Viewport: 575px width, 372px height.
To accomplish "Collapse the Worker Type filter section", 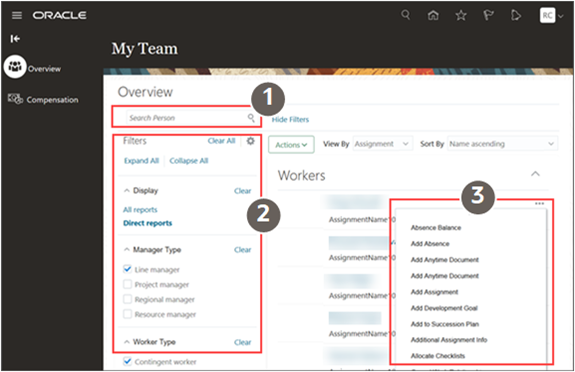I will click(127, 342).
